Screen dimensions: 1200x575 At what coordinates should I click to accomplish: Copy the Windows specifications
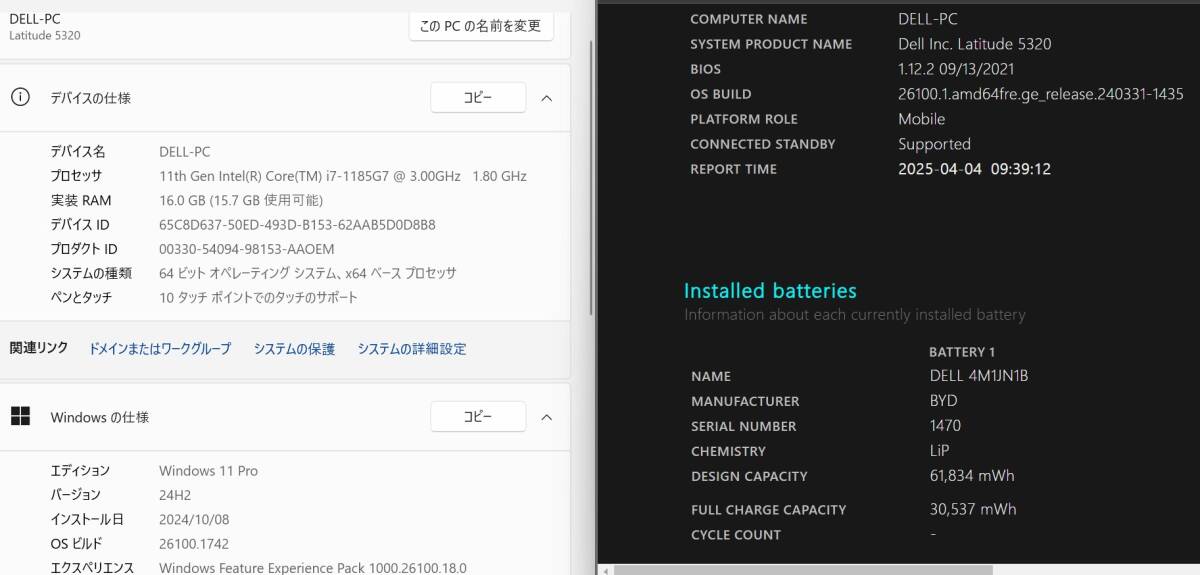point(478,417)
